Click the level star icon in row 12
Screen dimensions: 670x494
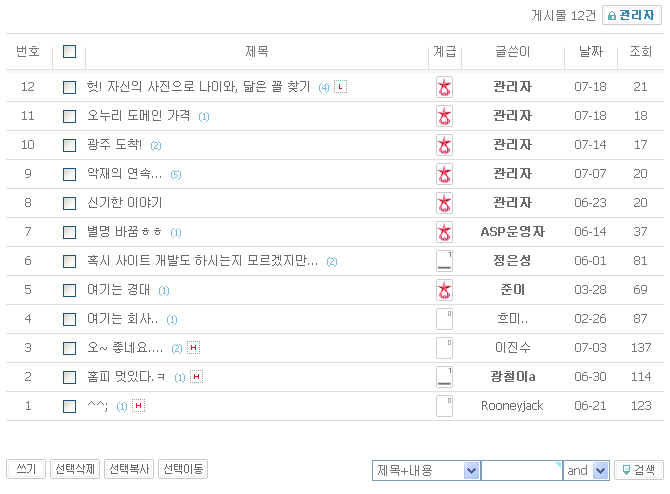pyautogui.click(x=444, y=87)
